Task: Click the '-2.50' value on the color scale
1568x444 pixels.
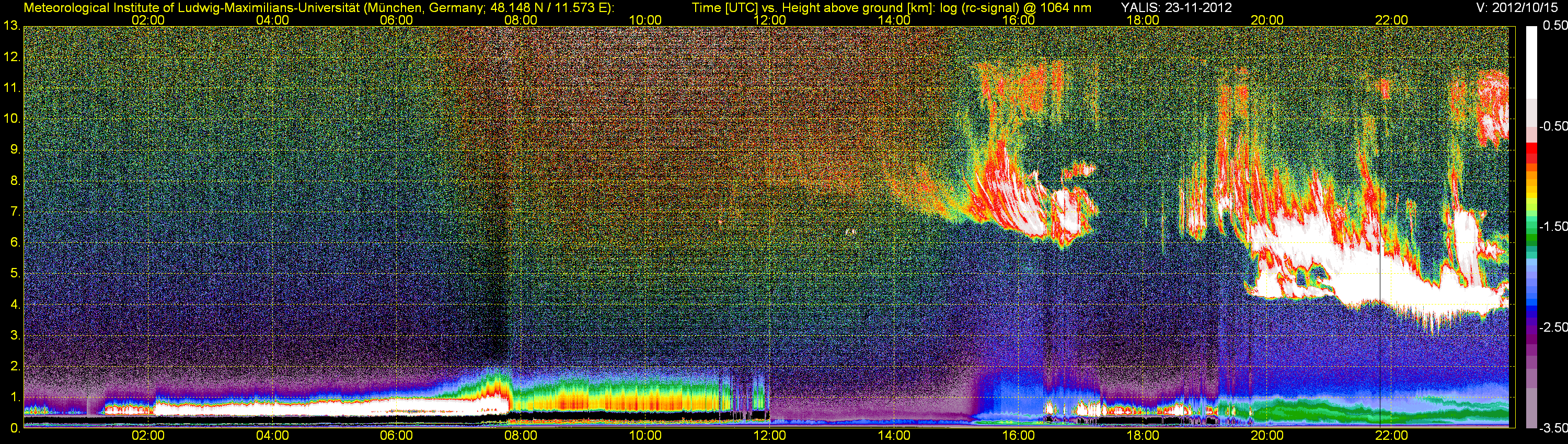Action: [1553, 327]
